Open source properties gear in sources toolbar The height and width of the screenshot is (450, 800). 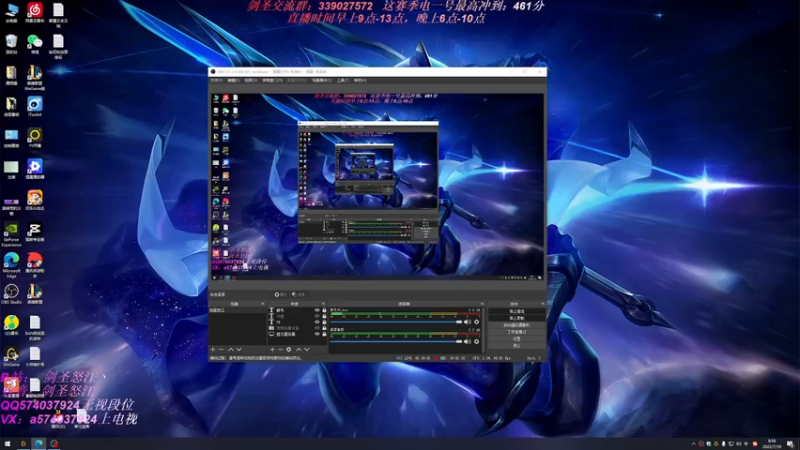(289, 349)
